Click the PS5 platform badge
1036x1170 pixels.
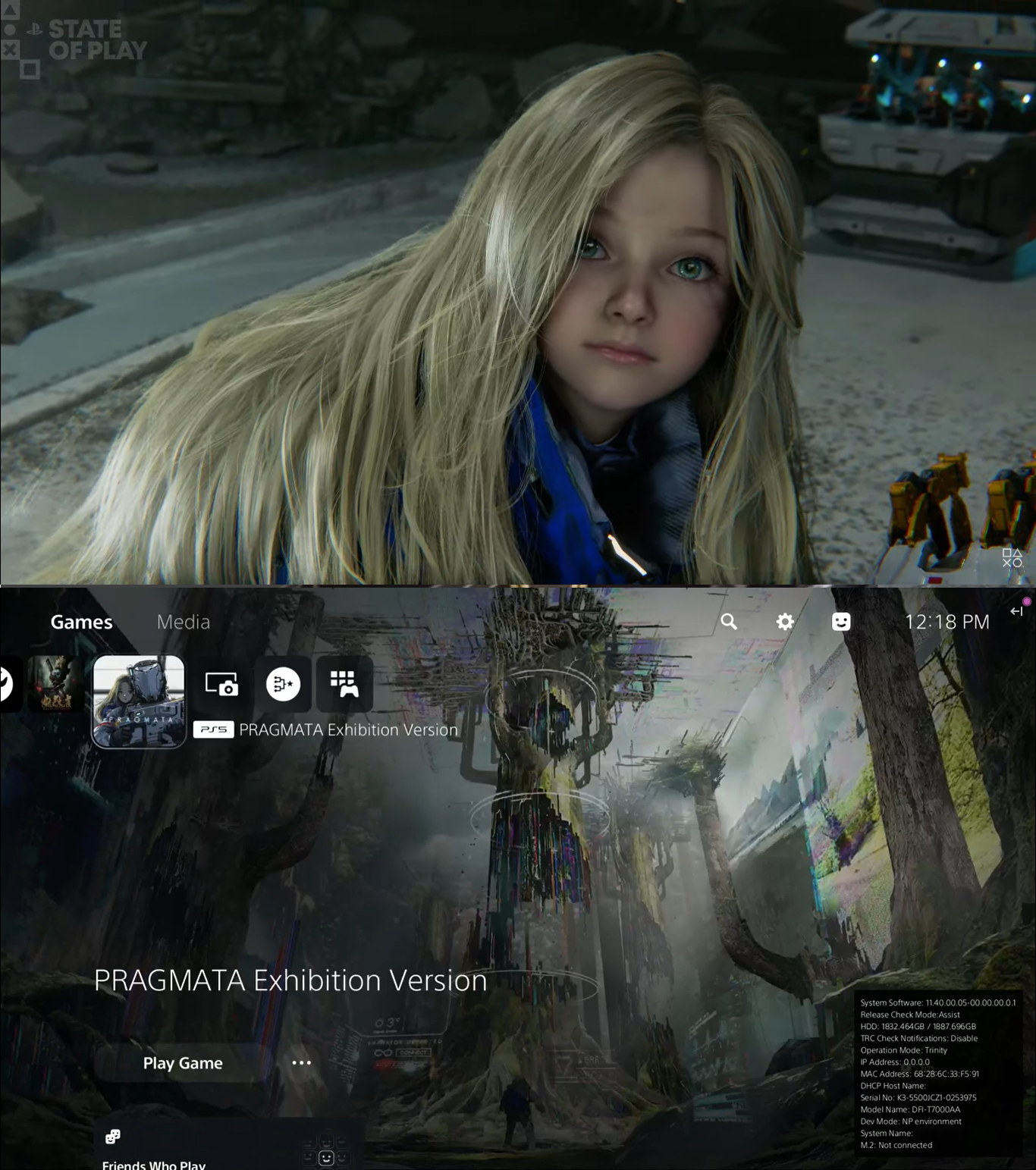click(x=213, y=729)
